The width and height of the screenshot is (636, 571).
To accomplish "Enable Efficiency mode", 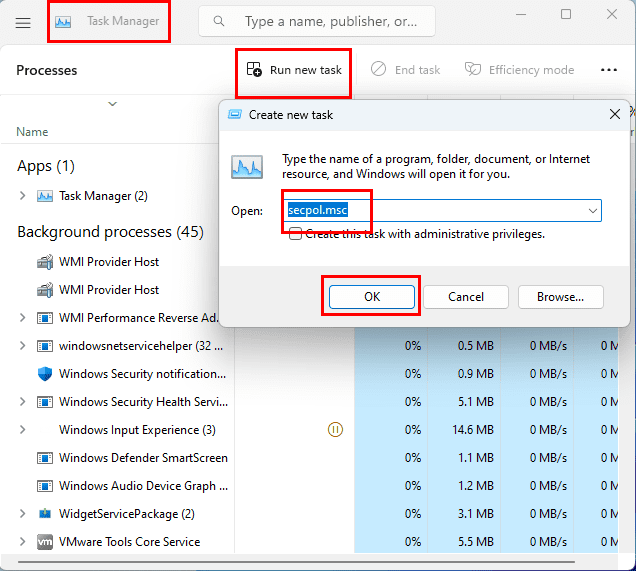I will [519, 70].
